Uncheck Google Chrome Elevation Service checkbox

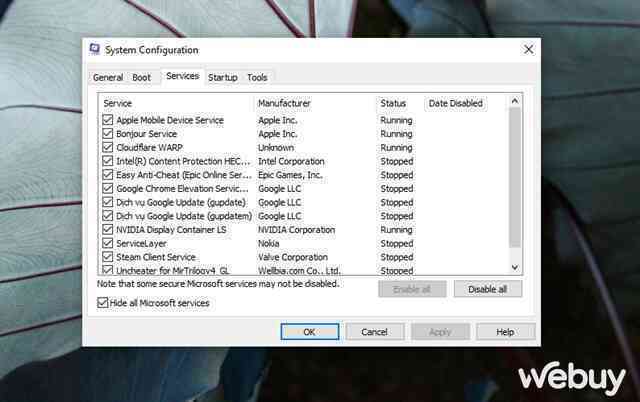(107, 188)
